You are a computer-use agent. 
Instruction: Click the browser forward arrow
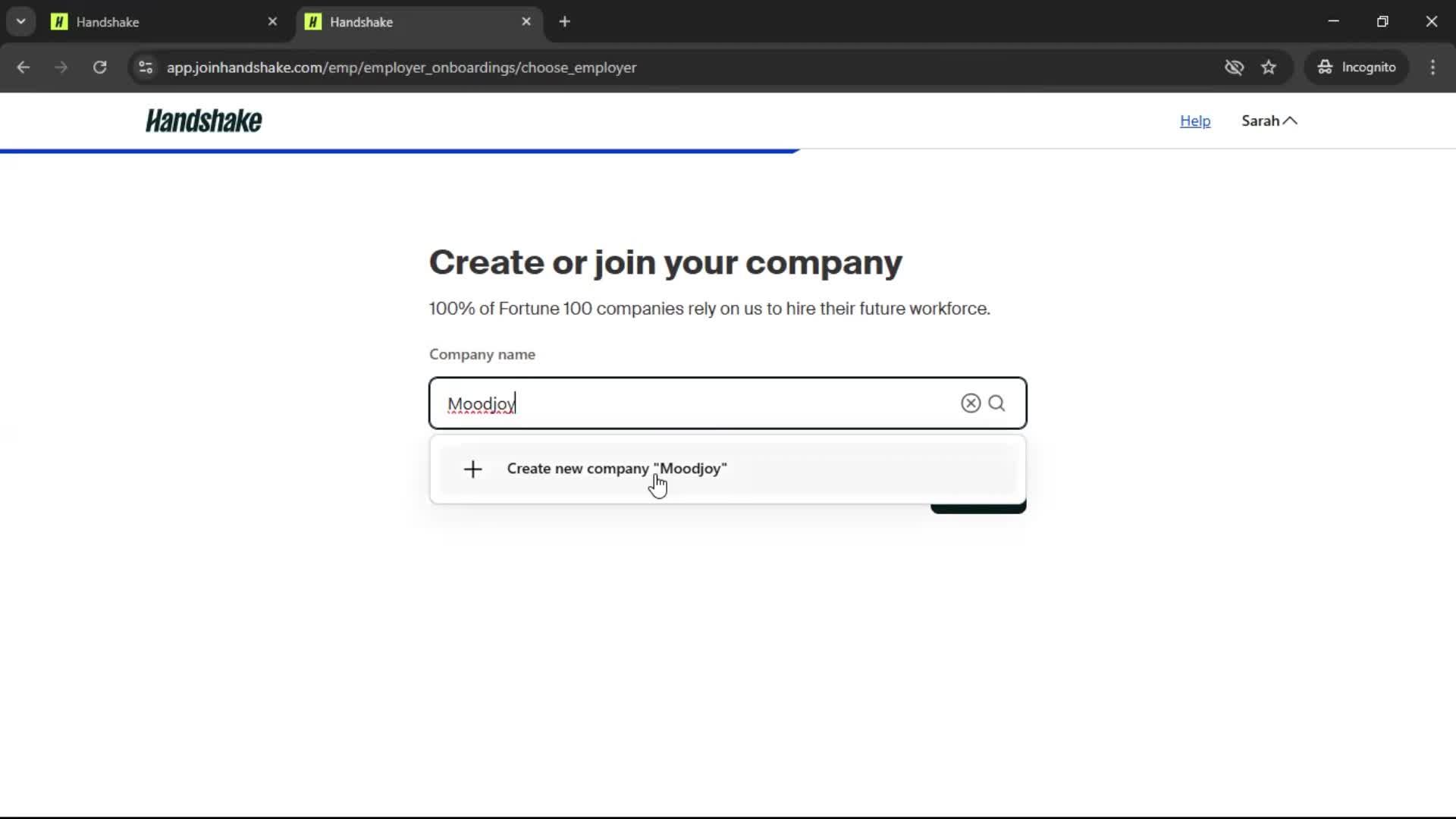click(x=61, y=67)
